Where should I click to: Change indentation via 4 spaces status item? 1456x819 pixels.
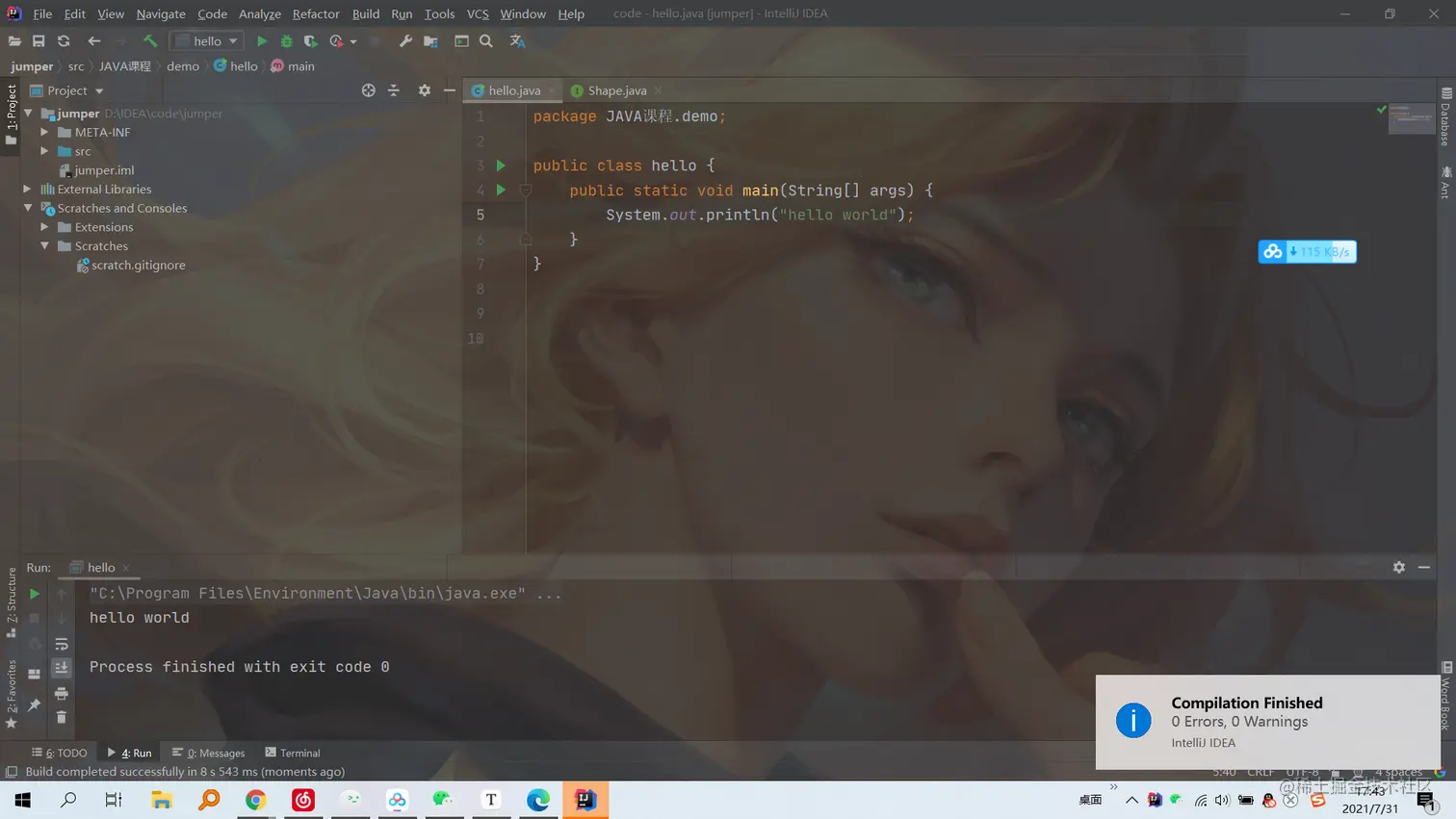click(1400, 771)
